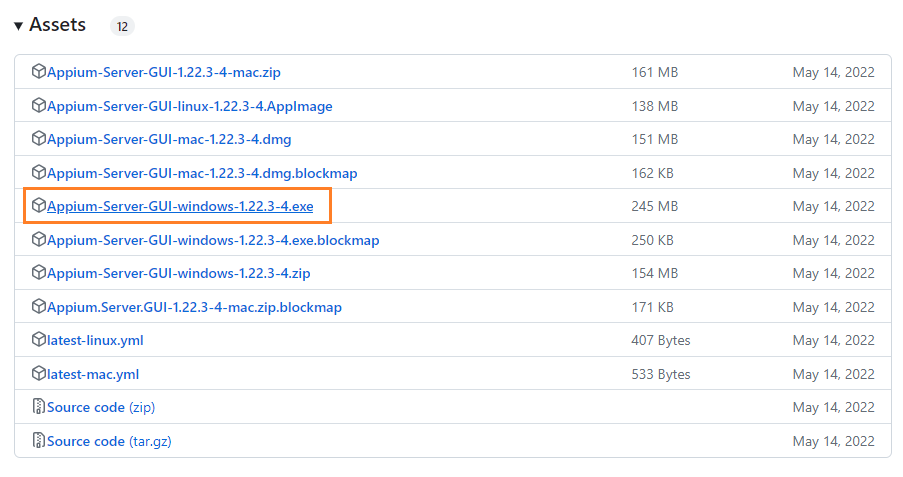Click package icon beside exe.blockmap asset
Viewport: 903px width, 477px height.
tap(39, 239)
